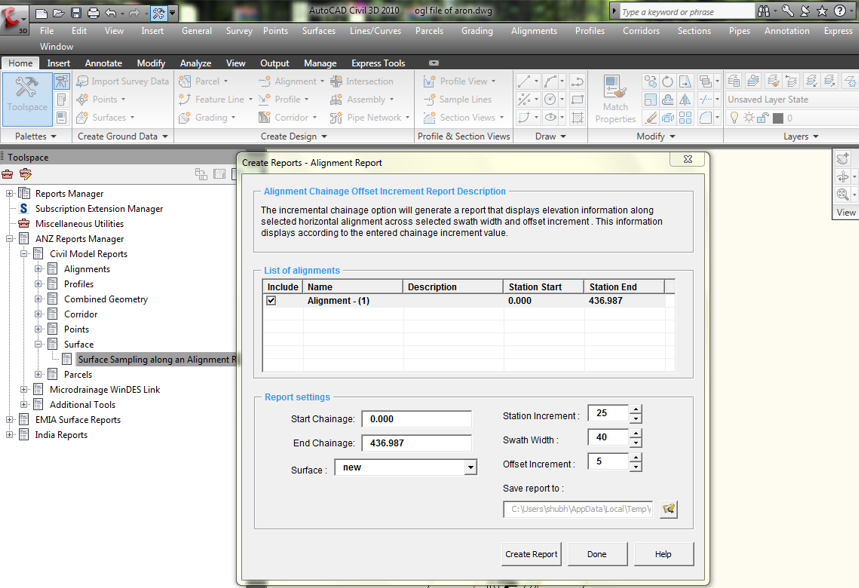Switch to the Annotate ribbon tab
Screen dimensions: 859x588
(104, 63)
